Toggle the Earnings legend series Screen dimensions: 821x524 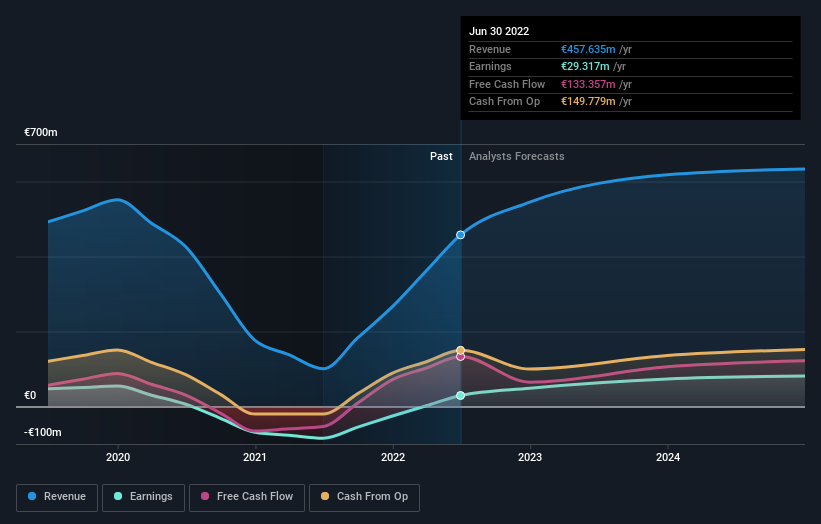click(x=143, y=497)
